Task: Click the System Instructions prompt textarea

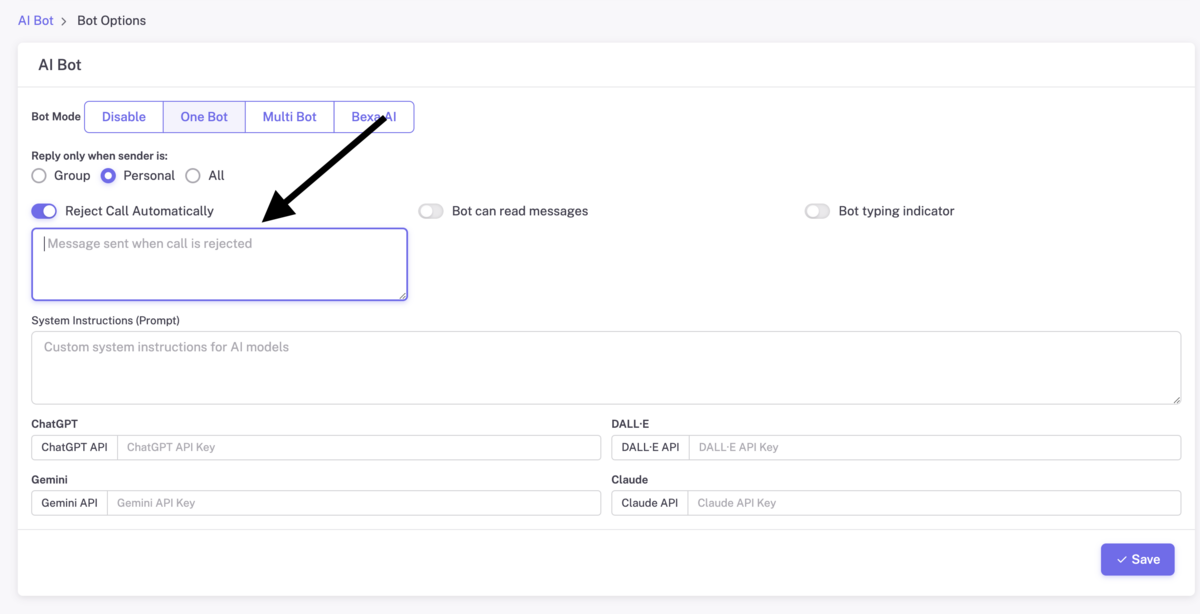Action: click(x=606, y=368)
